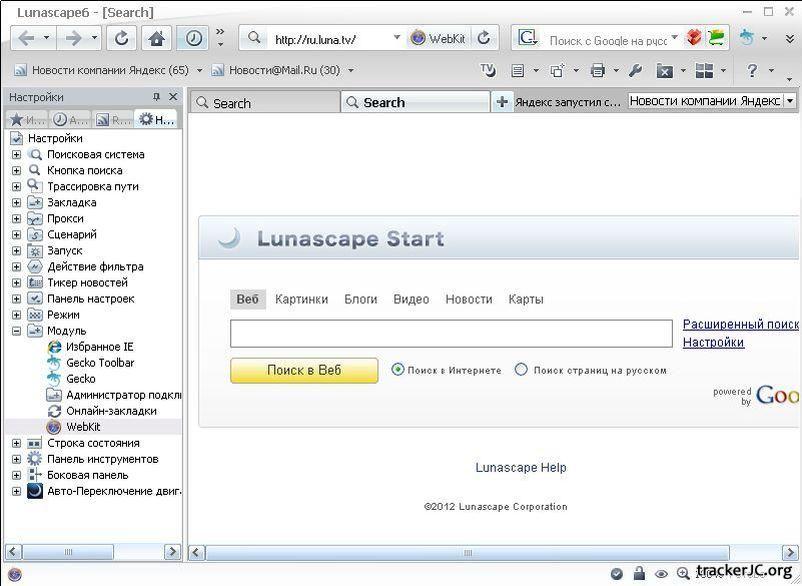Open the wrench tools icon
Viewport: 802px width, 586px height.
coord(634,71)
